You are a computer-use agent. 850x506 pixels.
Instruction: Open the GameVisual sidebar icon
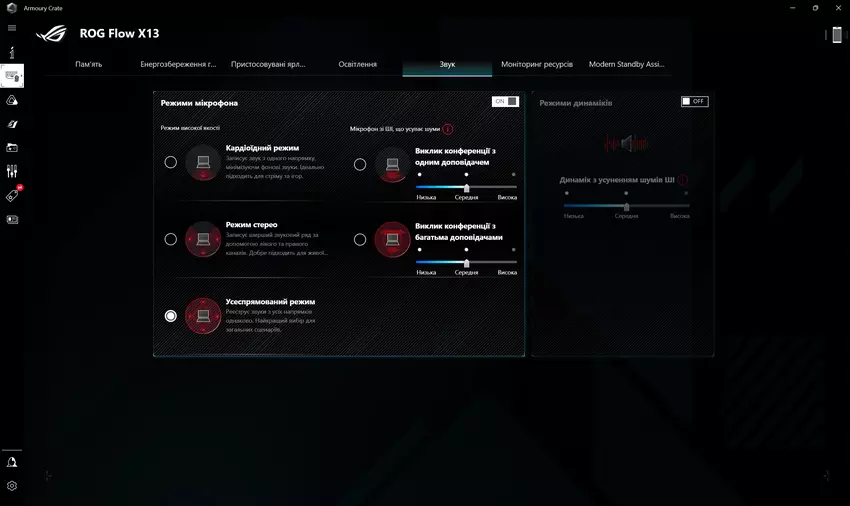(12, 124)
